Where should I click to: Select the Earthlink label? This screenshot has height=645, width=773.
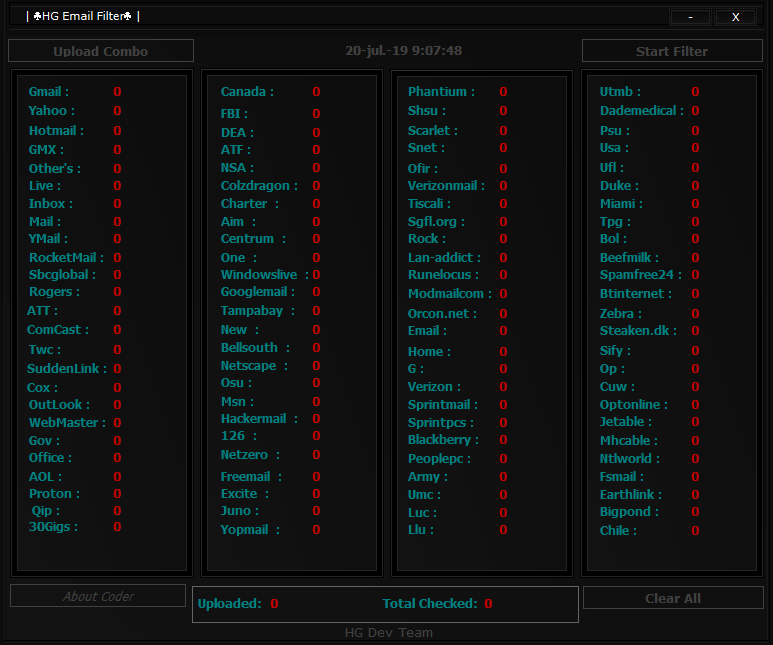(631, 495)
